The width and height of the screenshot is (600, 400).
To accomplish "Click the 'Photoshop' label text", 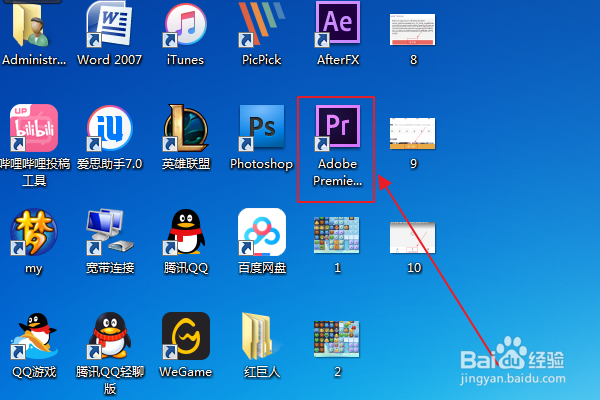I will click(x=262, y=164).
